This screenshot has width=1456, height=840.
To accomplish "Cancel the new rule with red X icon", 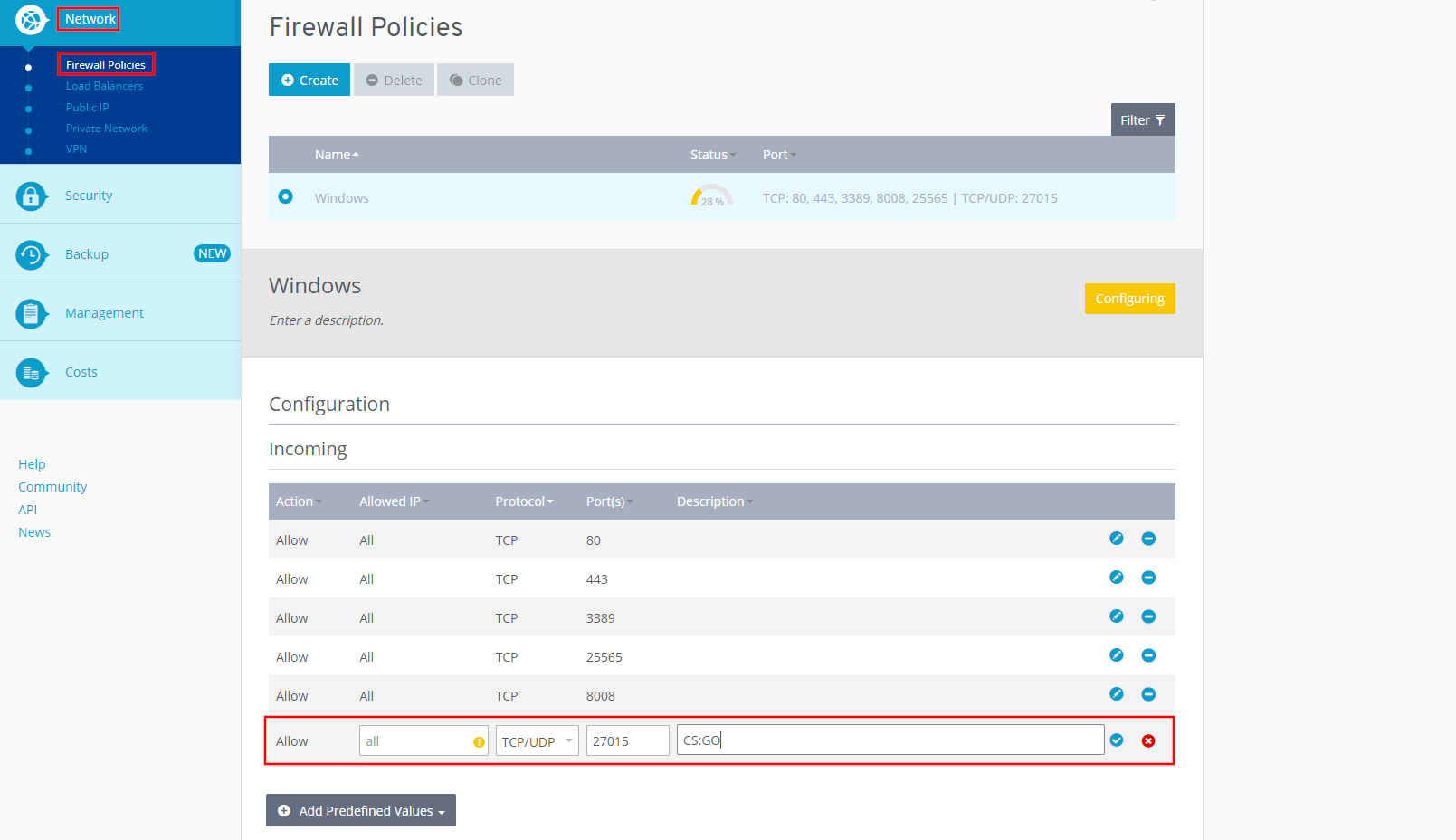I will pyautogui.click(x=1148, y=740).
